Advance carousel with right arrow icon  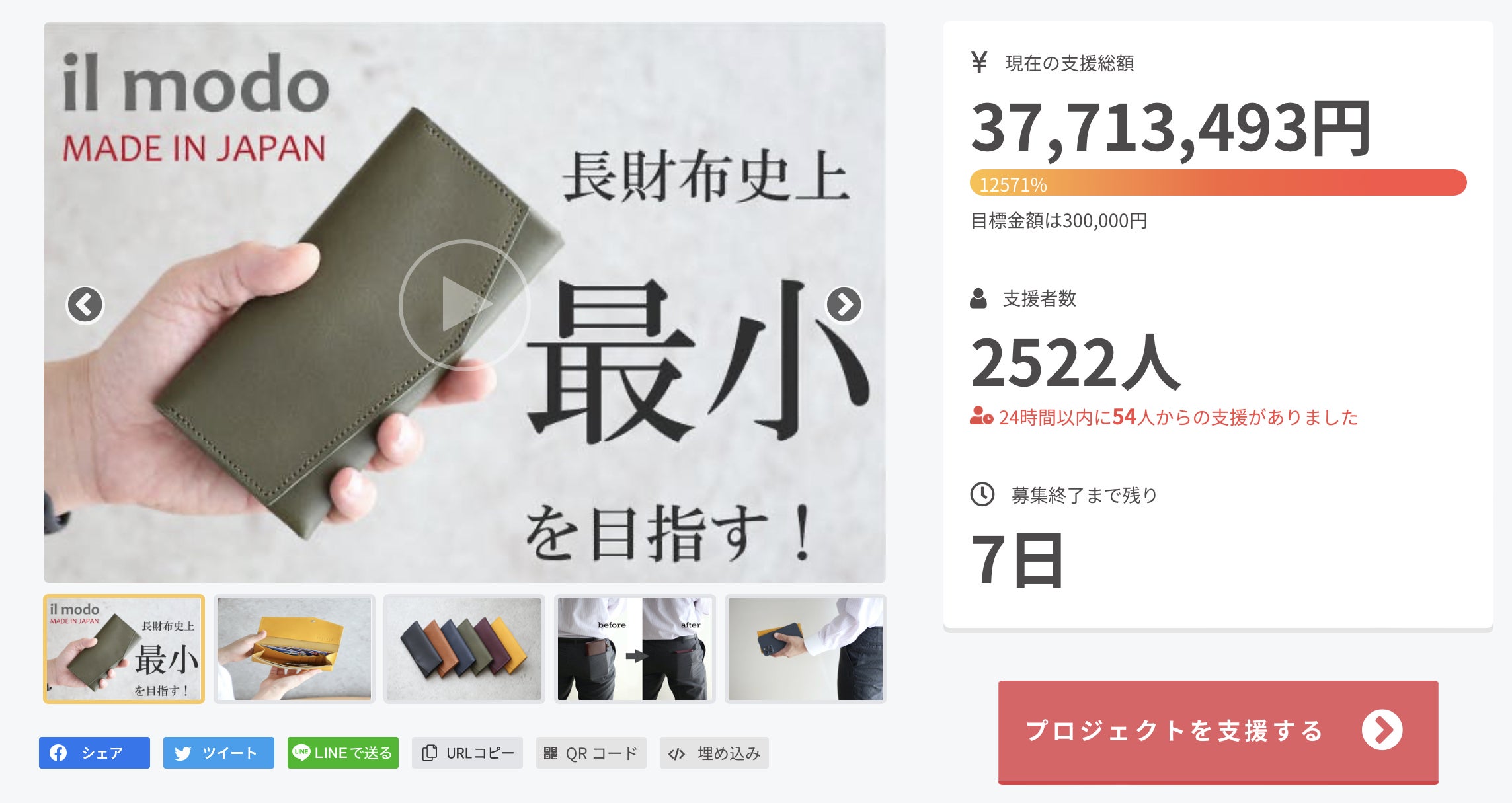844,305
